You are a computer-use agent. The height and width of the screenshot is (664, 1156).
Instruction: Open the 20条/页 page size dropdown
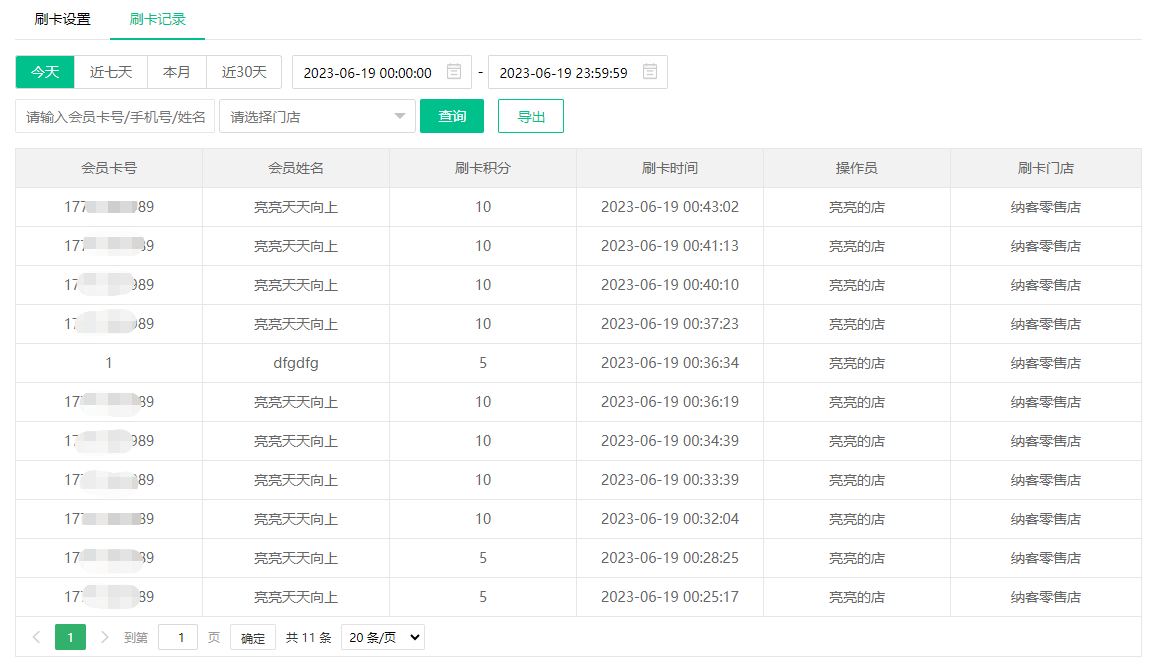pos(382,637)
